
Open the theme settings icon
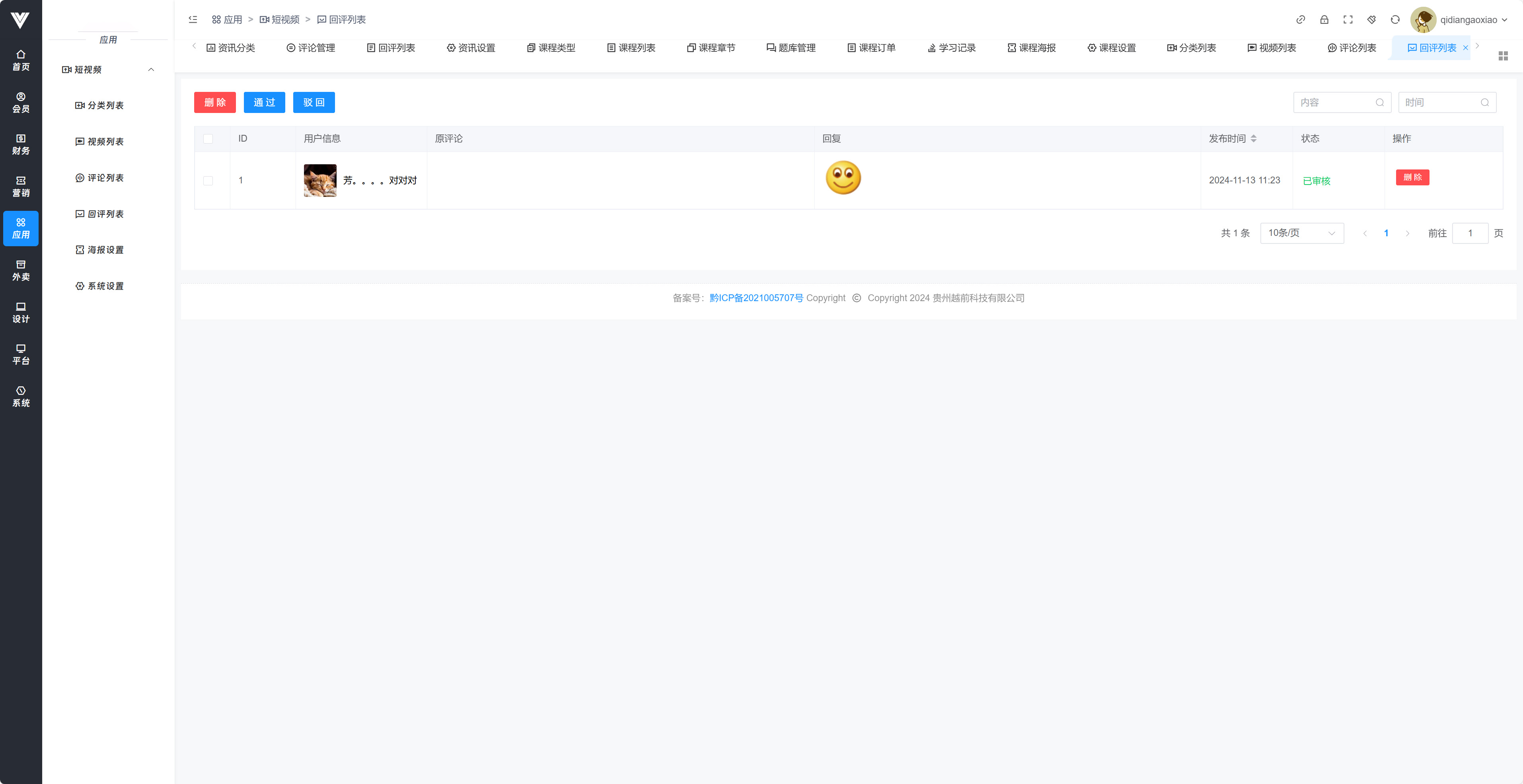1372,19
